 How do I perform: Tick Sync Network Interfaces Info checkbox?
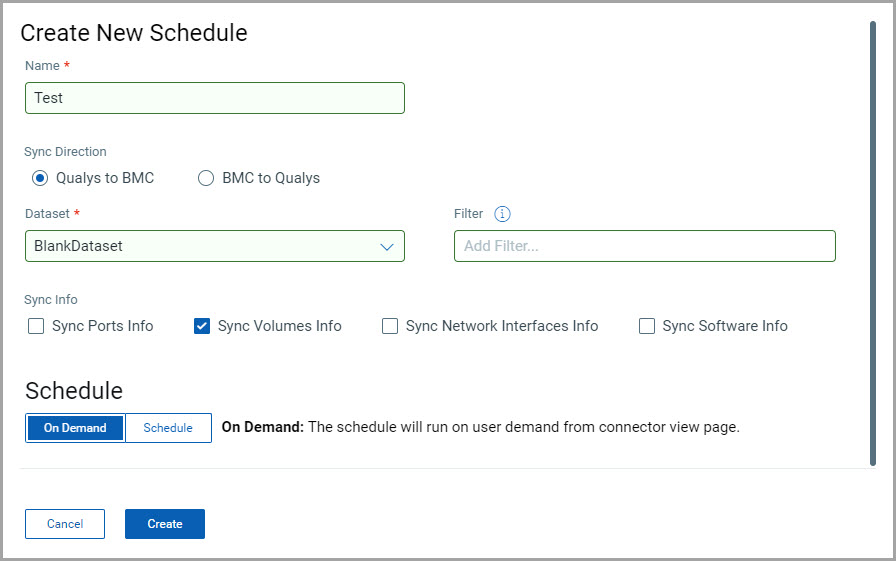pyautogui.click(x=390, y=326)
